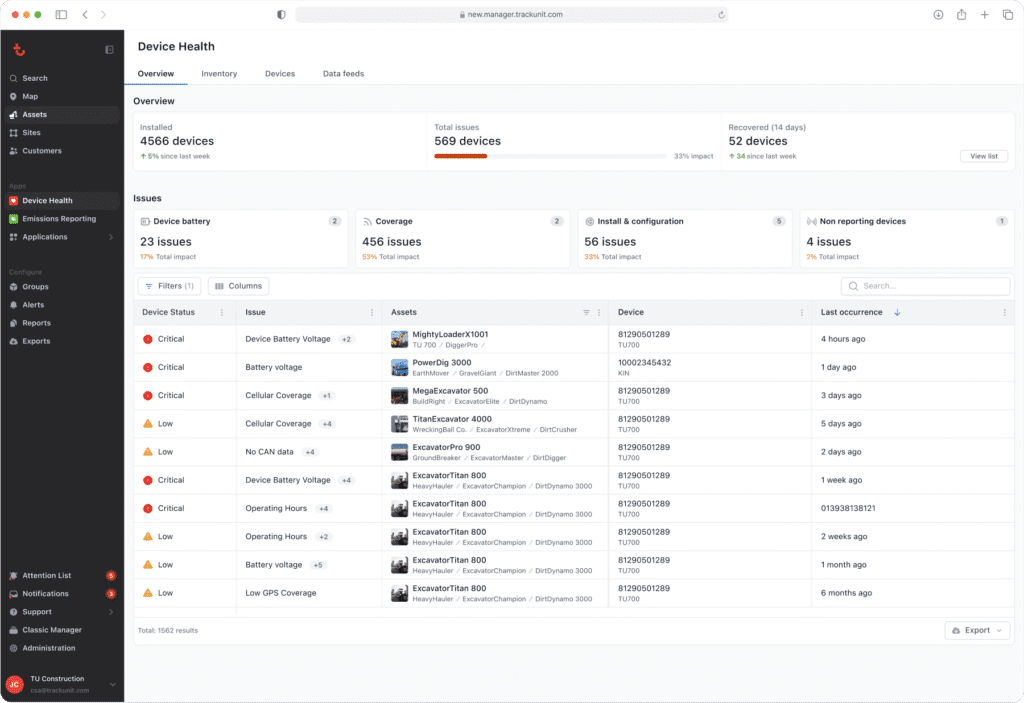Click the Trackunit logo icon
The height and width of the screenshot is (703, 1024).
coord(19,50)
